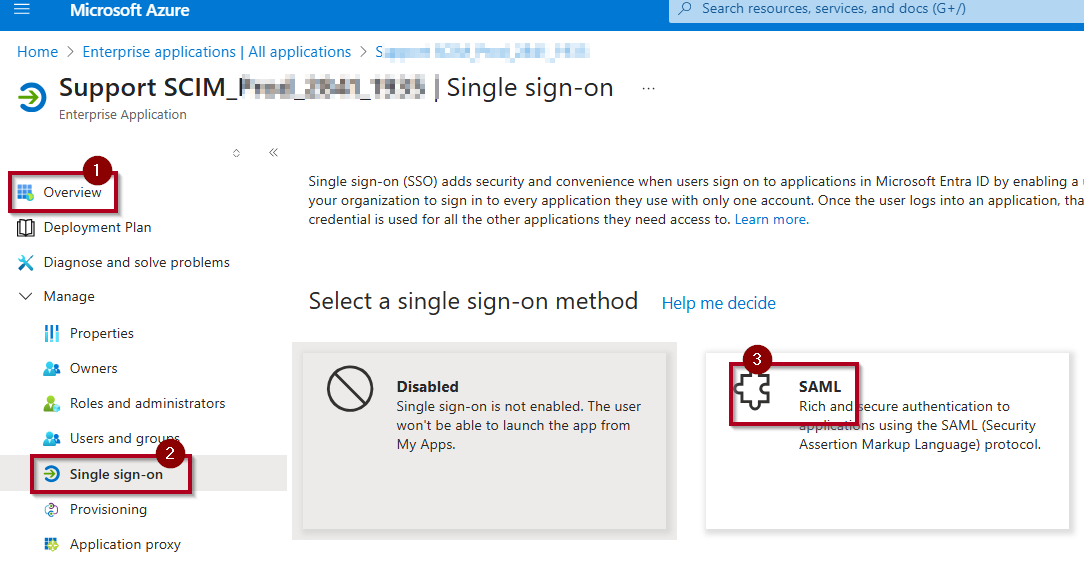Open Enterprise applications | All applications breadcrumb
This screenshot has height=561, width=1084.
[216, 52]
